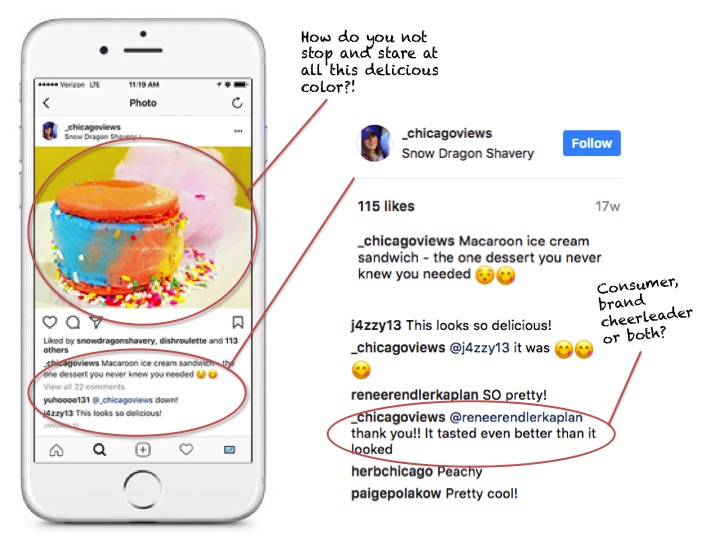Open the three-dot options menu on post
Image resolution: width=720 pixels, height=540 pixels.
238,131
